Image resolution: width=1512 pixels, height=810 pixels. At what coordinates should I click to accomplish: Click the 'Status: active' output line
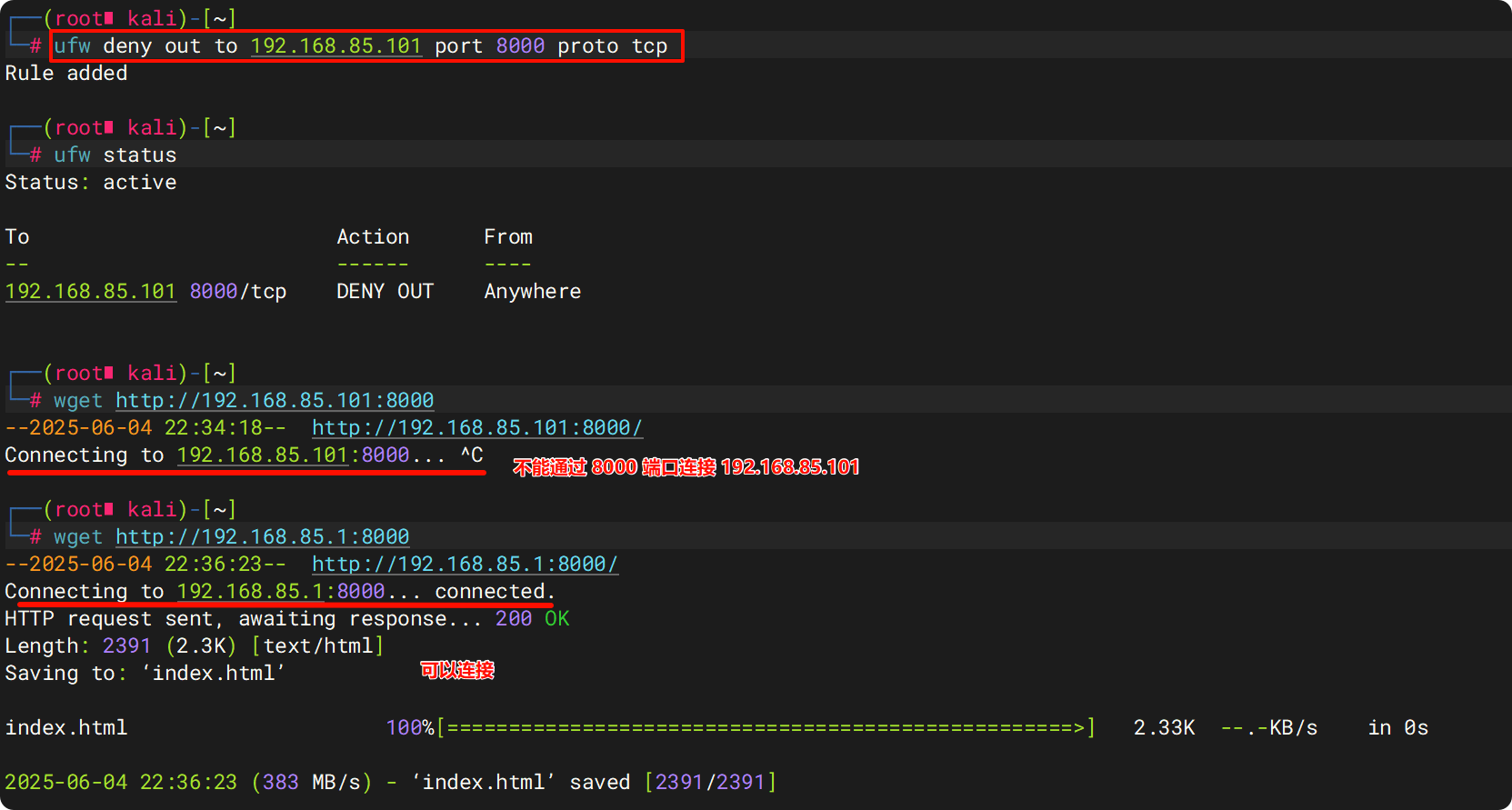[91, 183]
